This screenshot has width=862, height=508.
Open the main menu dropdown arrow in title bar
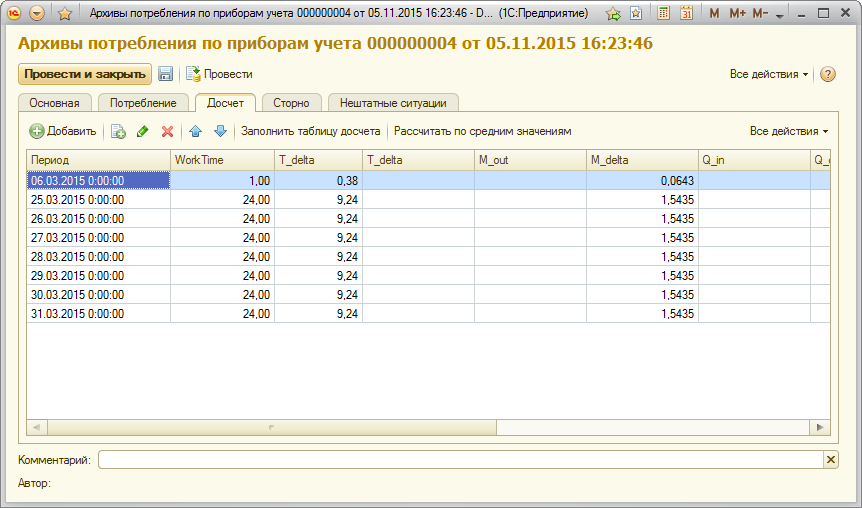37,13
